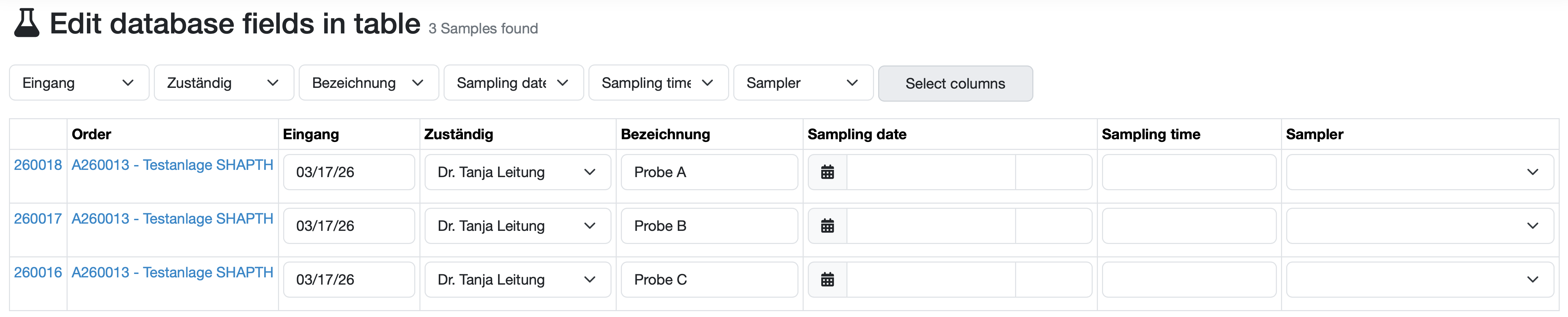The image size is (1568, 317).
Task: Open order A260013 link for sample 260017
Action: 172,218
